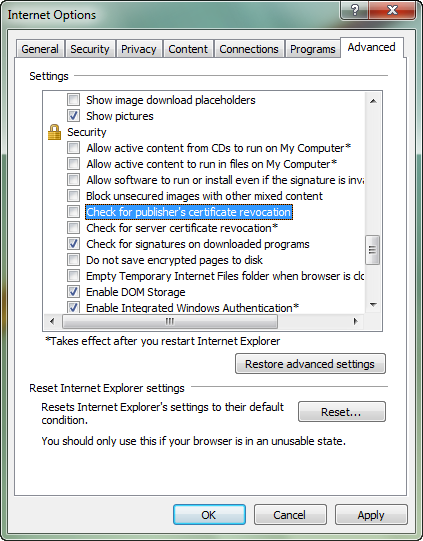Click the help question mark button
The image size is (423, 541).
click(x=355, y=10)
